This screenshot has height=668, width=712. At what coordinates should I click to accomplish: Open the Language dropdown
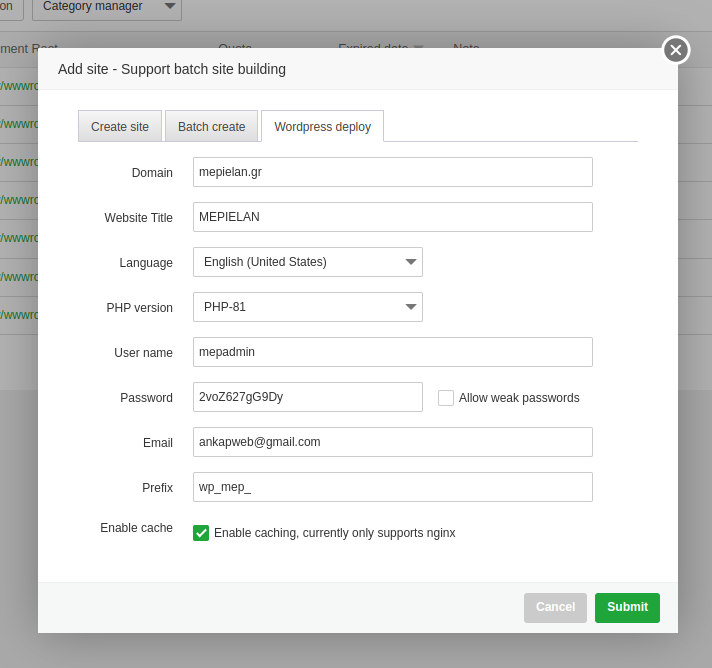tap(308, 262)
